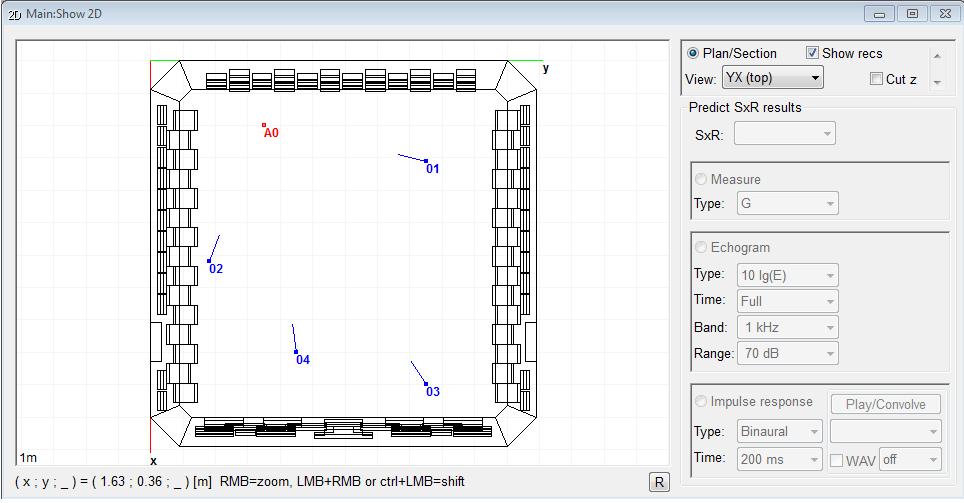The height and width of the screenshot is (503, 964).
Task: Click the down arrow of the panel scrollbar
Action: click(937, 82)
